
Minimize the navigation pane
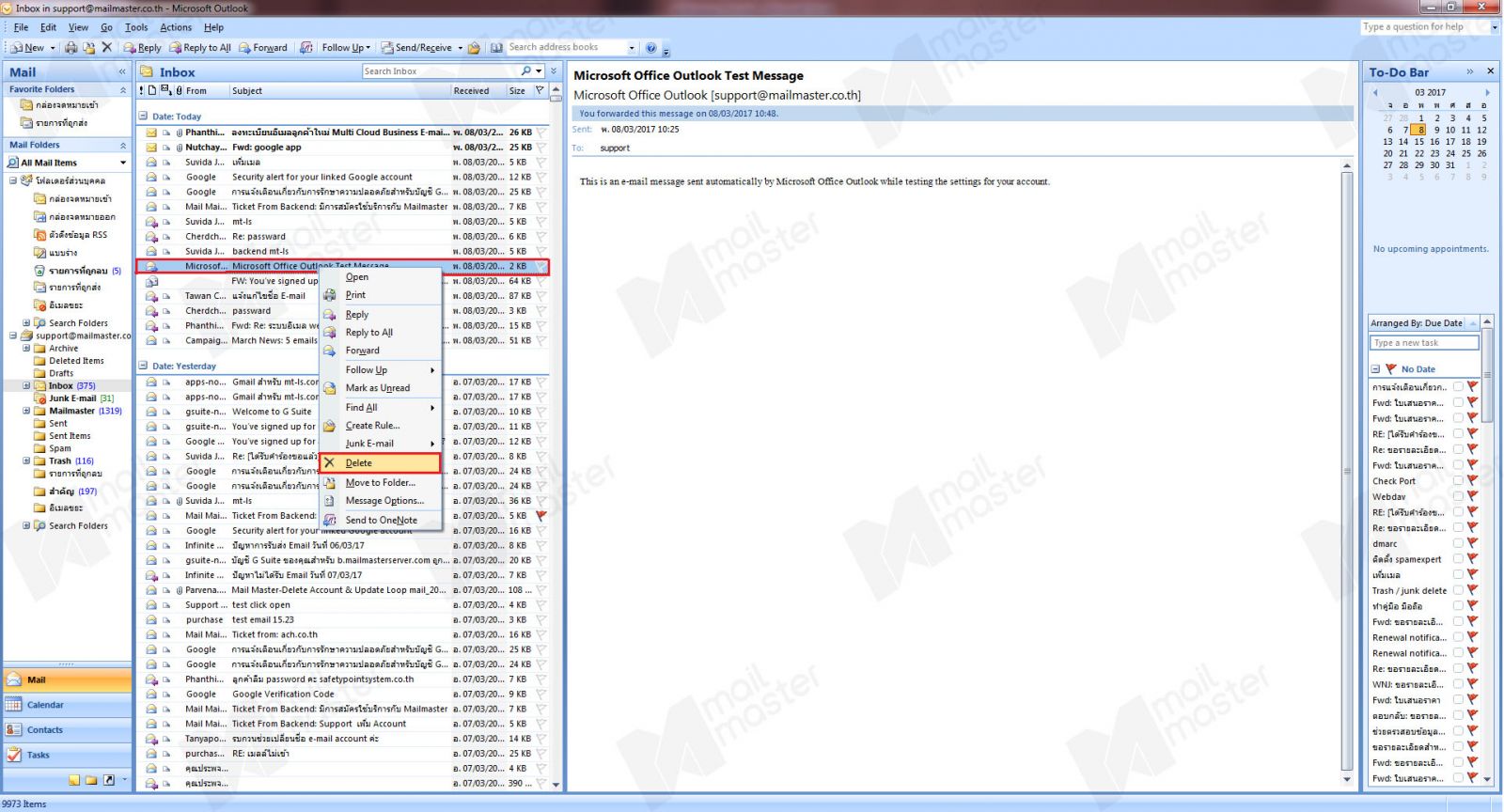tap(121, 72)
